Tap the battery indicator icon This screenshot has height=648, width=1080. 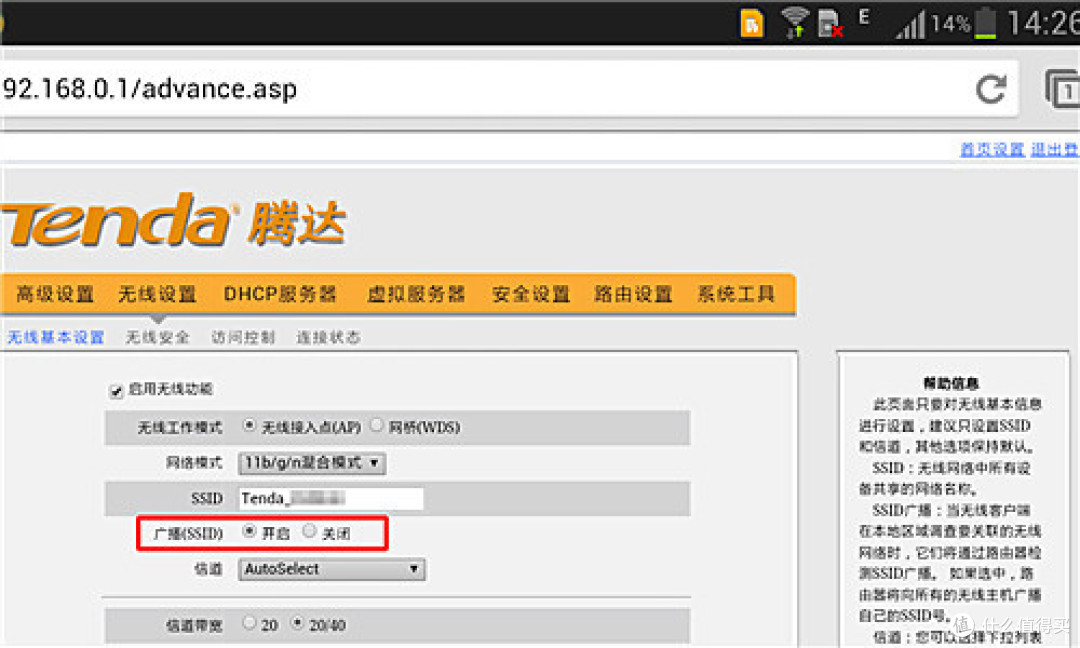click(986, 23)
